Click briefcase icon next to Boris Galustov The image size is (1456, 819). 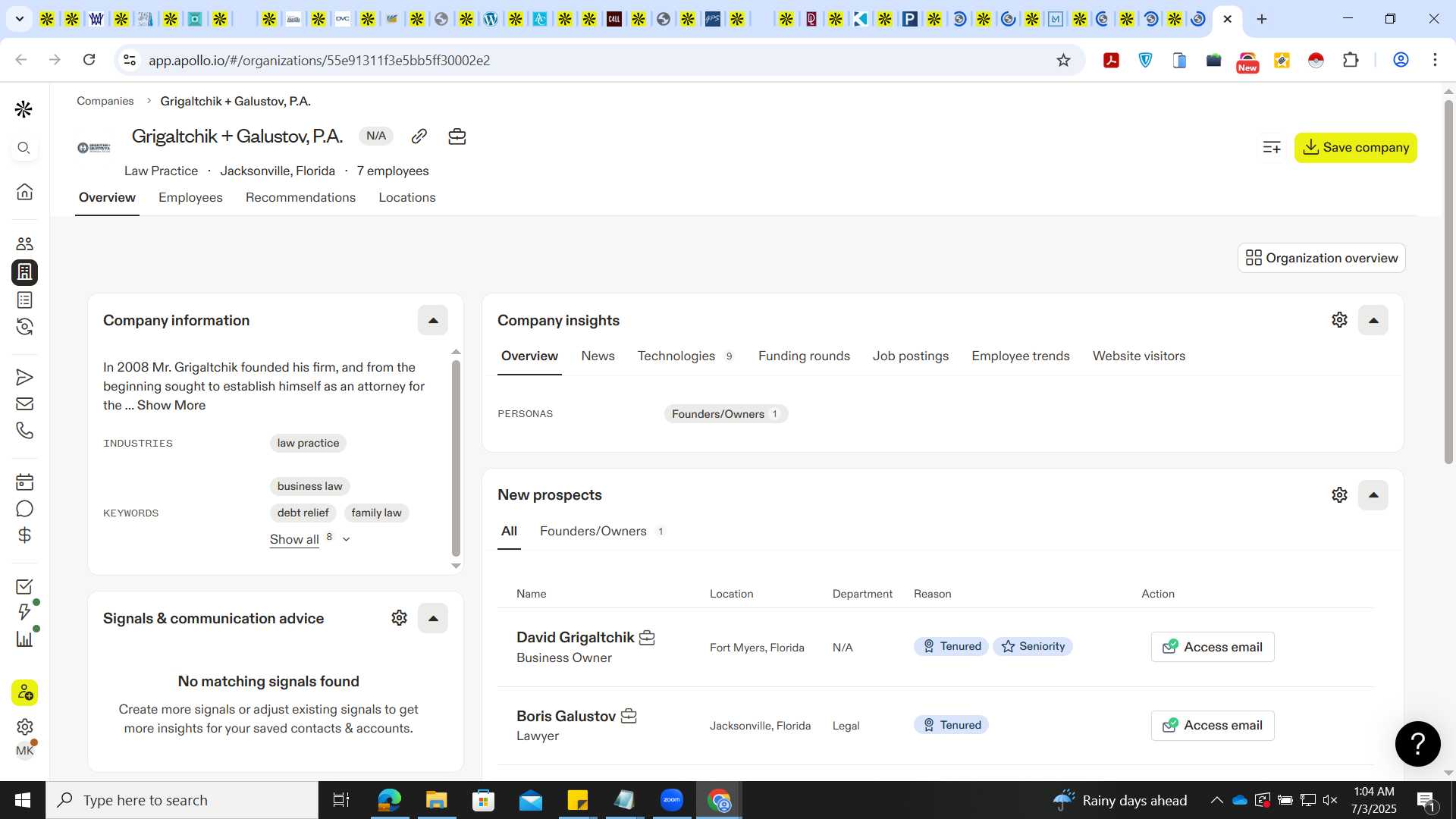click(629, 716)
